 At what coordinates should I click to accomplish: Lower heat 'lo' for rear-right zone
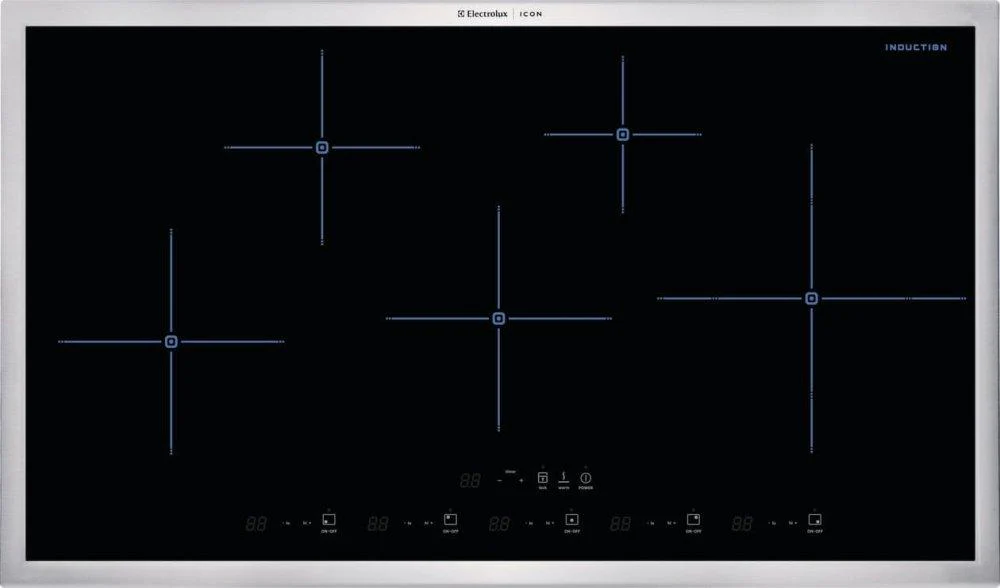651,524
